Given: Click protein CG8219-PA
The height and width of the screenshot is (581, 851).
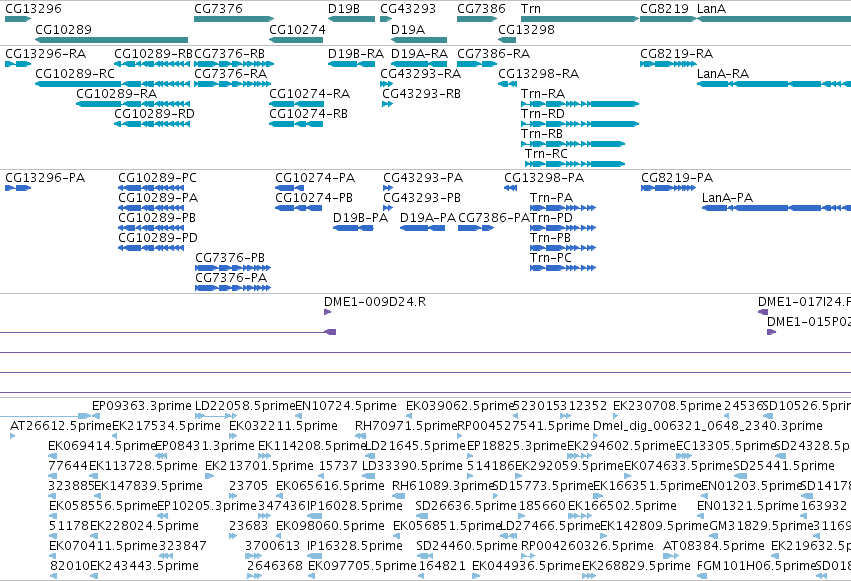Looking at the screenshot, I should (668, 188).
